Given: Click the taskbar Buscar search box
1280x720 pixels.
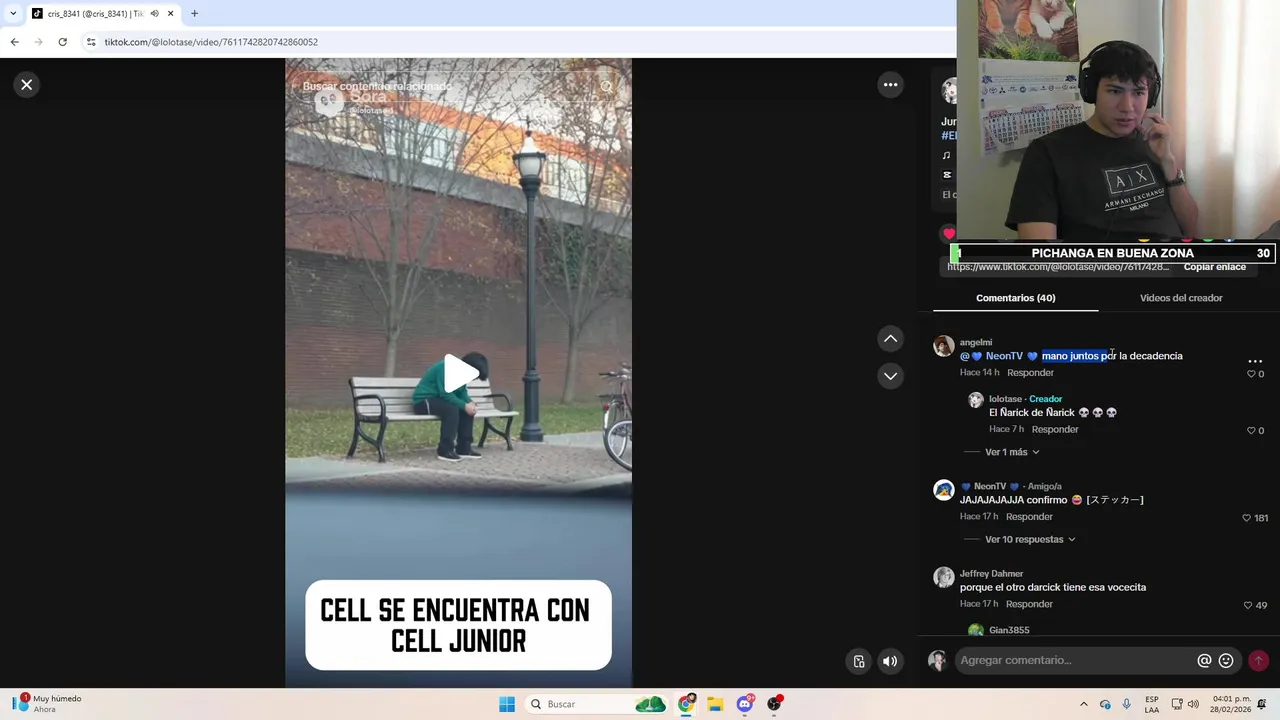Looking at the screenshot, I should (x=594, y=704).
